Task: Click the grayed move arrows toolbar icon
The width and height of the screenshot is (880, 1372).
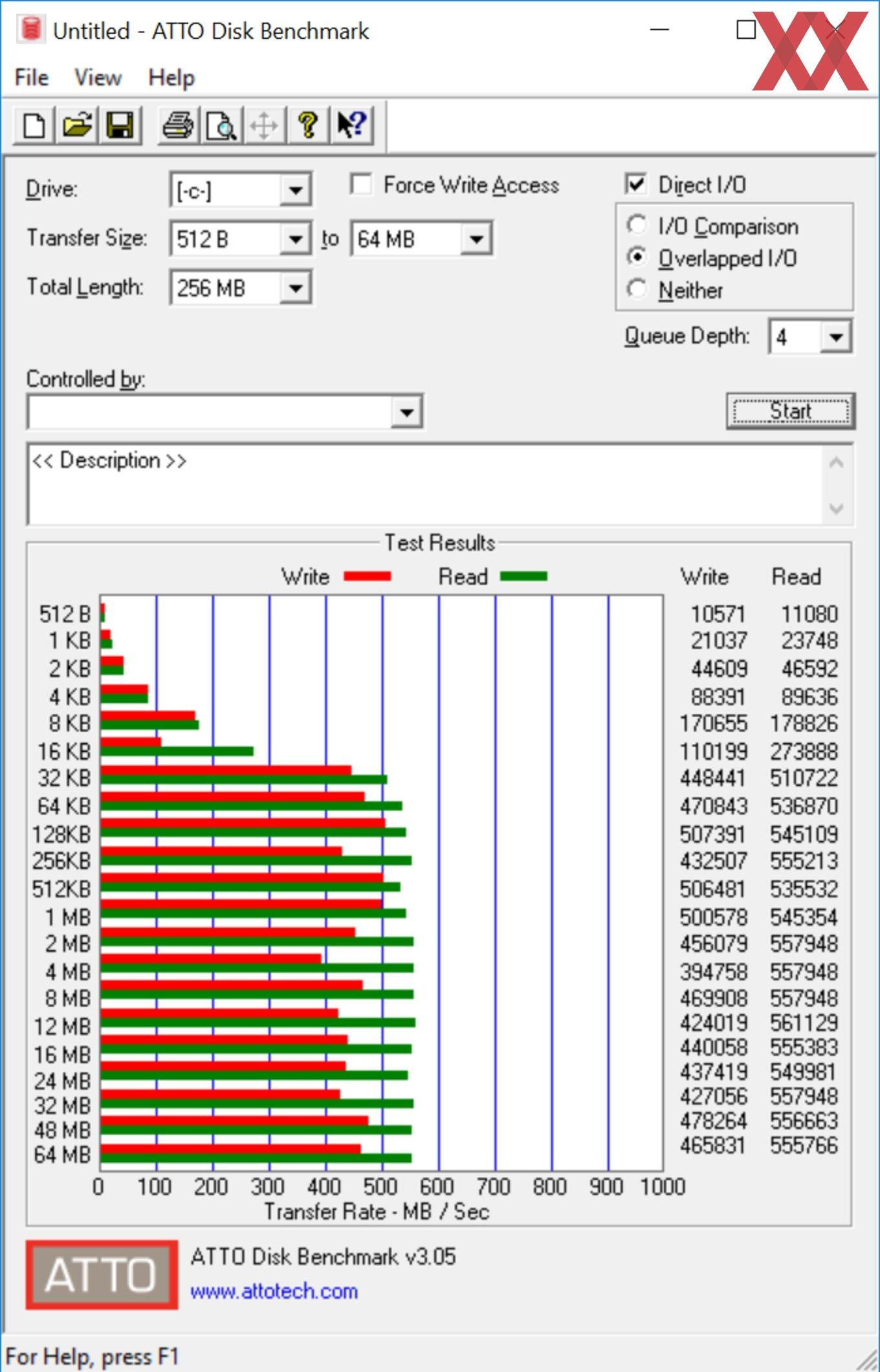Action: point(264,125)
